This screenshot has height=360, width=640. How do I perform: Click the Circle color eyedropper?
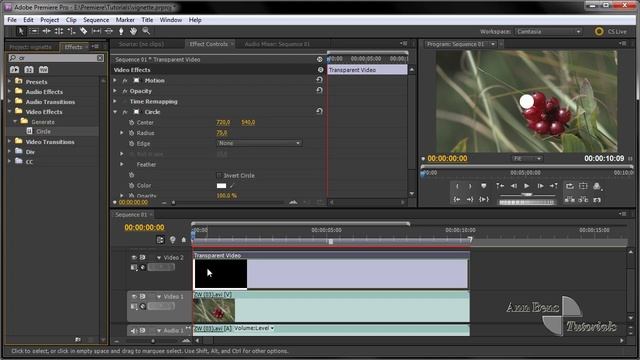[x=232, y=186]
